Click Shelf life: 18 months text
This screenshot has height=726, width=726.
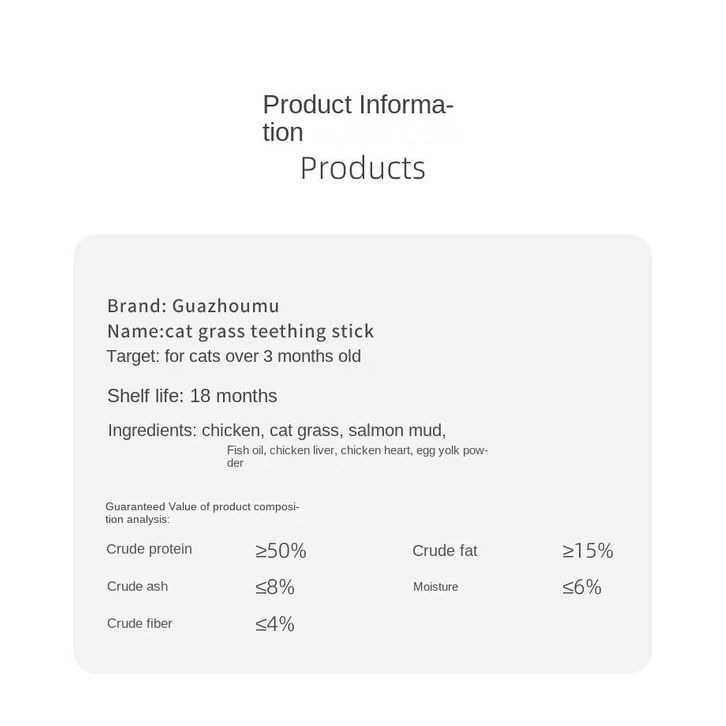pos(192,396)
